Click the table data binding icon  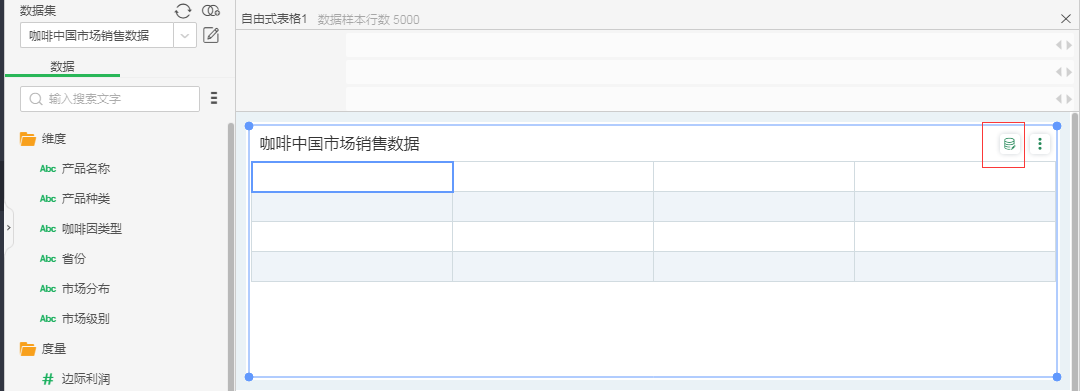coord(1010,144)
